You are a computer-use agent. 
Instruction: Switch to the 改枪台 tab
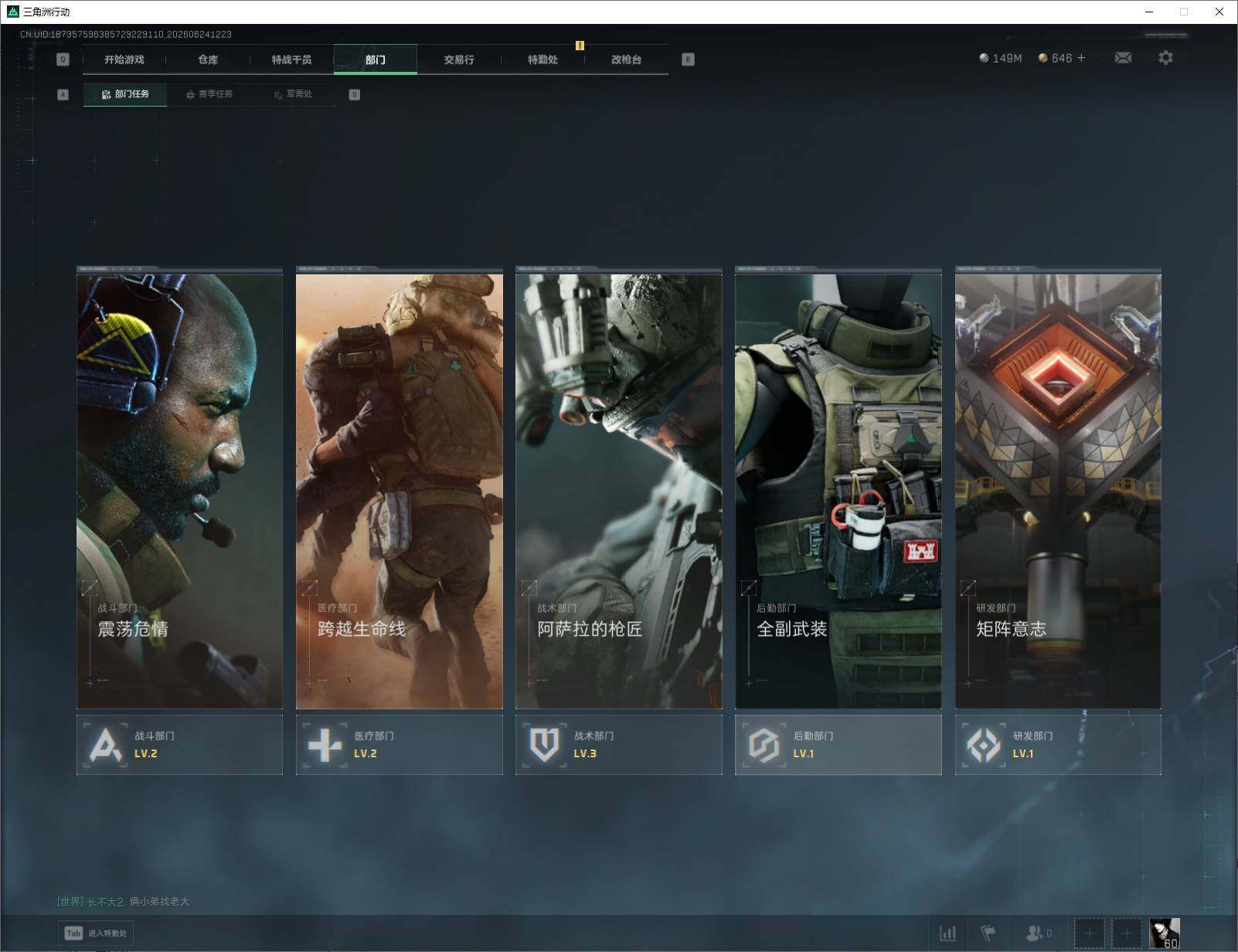[x=626, y=59]
